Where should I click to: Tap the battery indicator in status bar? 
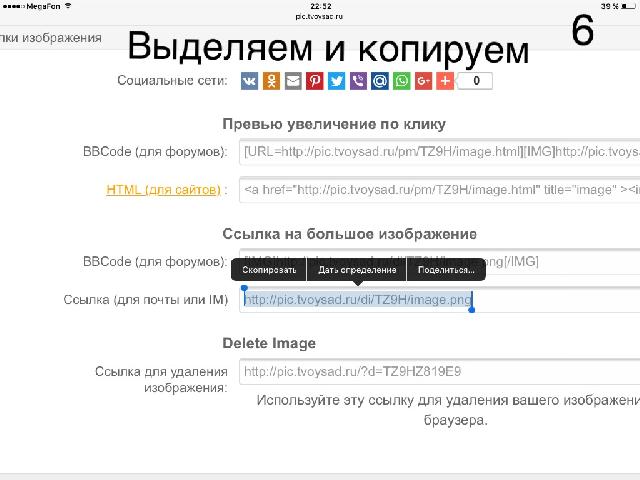[628, 7]
